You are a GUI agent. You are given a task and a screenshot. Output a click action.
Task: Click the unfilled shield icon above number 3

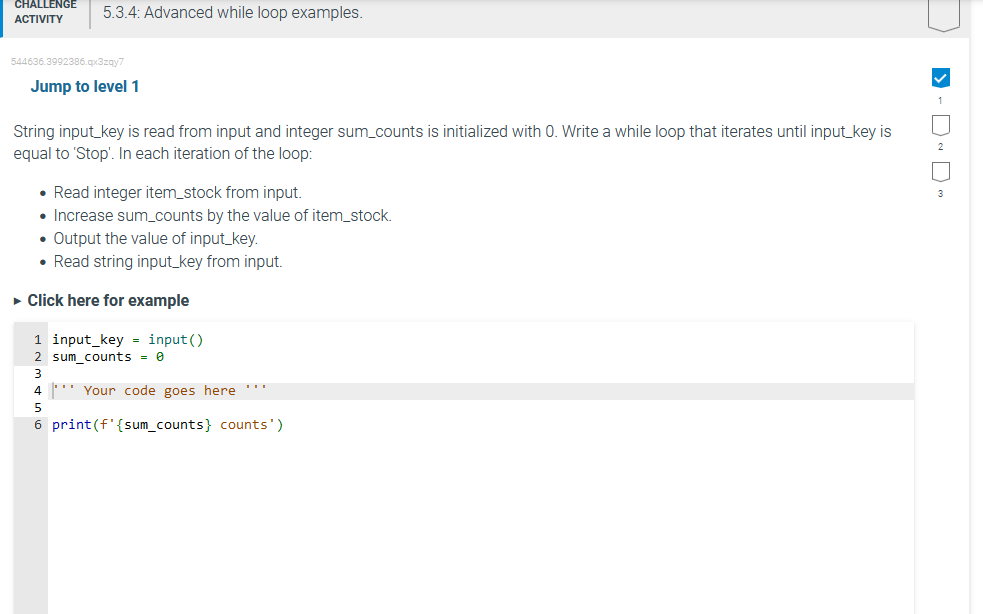[x=940, y=171]
